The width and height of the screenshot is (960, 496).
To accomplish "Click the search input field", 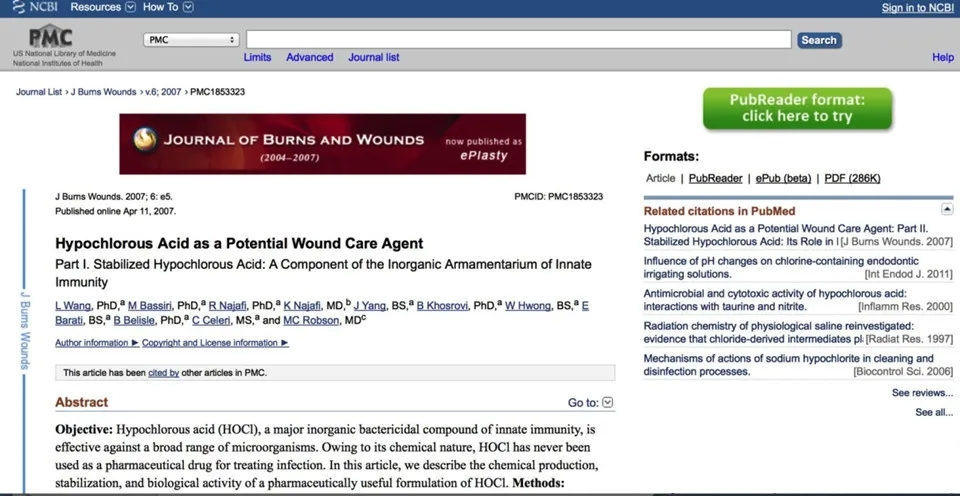I will pos(519,40).
